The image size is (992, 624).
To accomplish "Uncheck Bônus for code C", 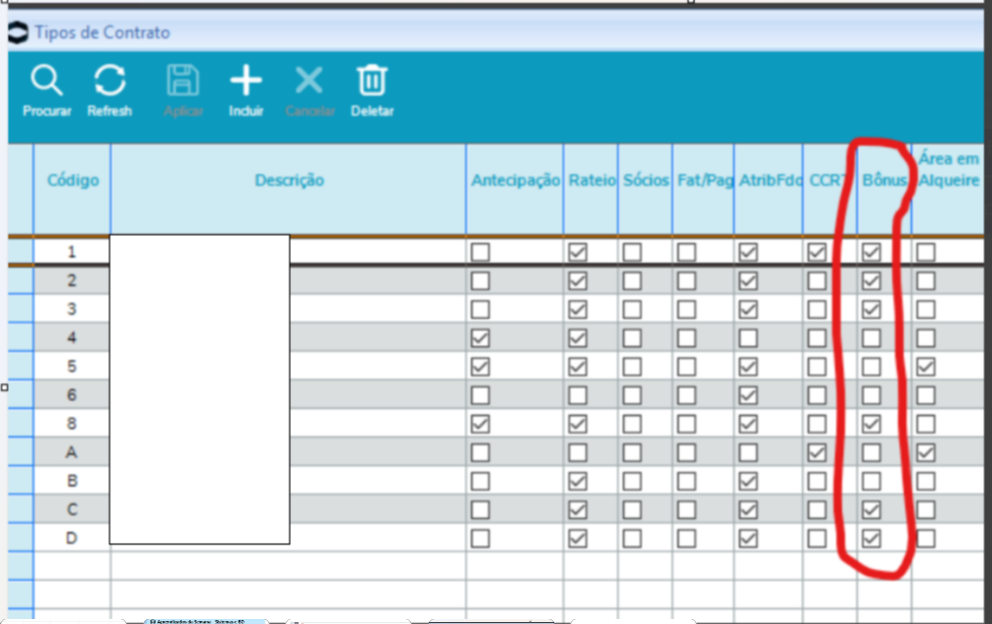I will point(871,509).
